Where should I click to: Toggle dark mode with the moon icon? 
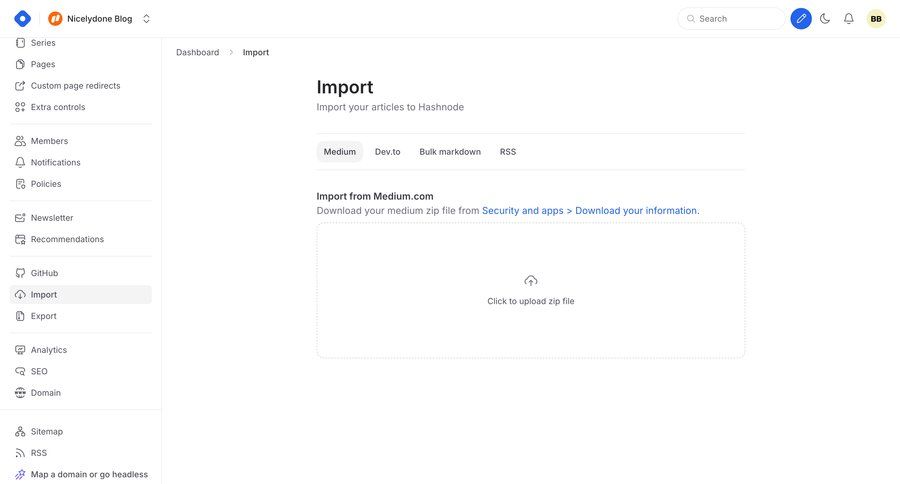pos(825,18)
